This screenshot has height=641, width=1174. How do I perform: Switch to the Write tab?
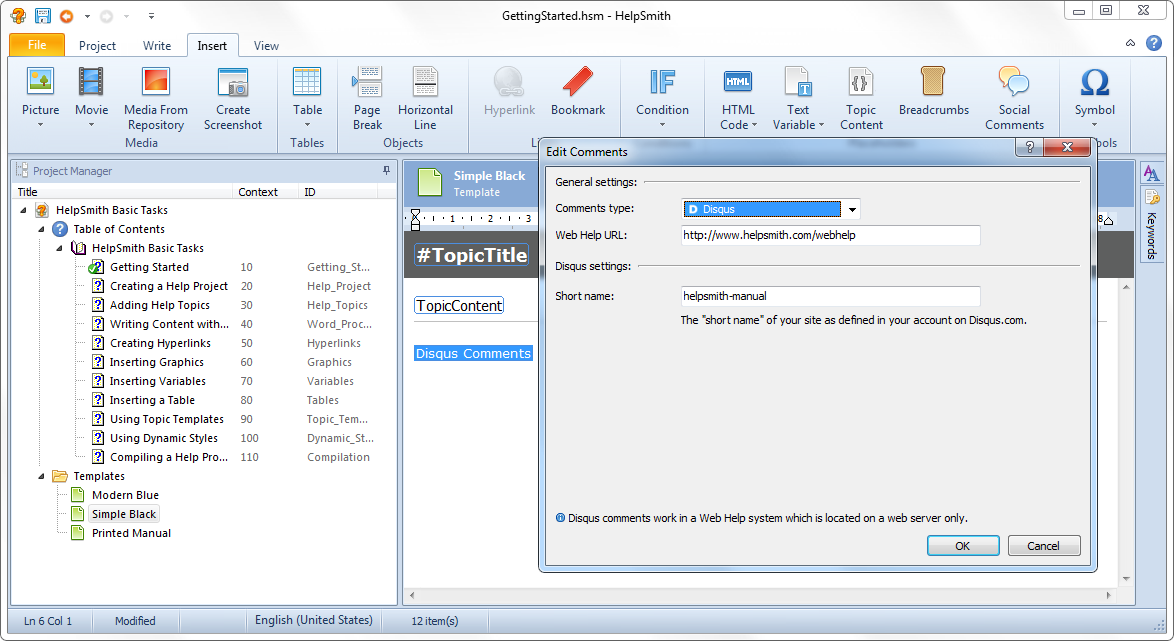[x=157, y=46]
